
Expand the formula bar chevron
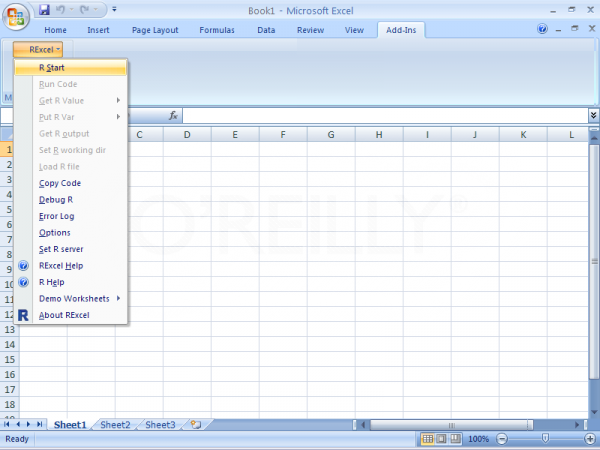click(x=593, y=116)
